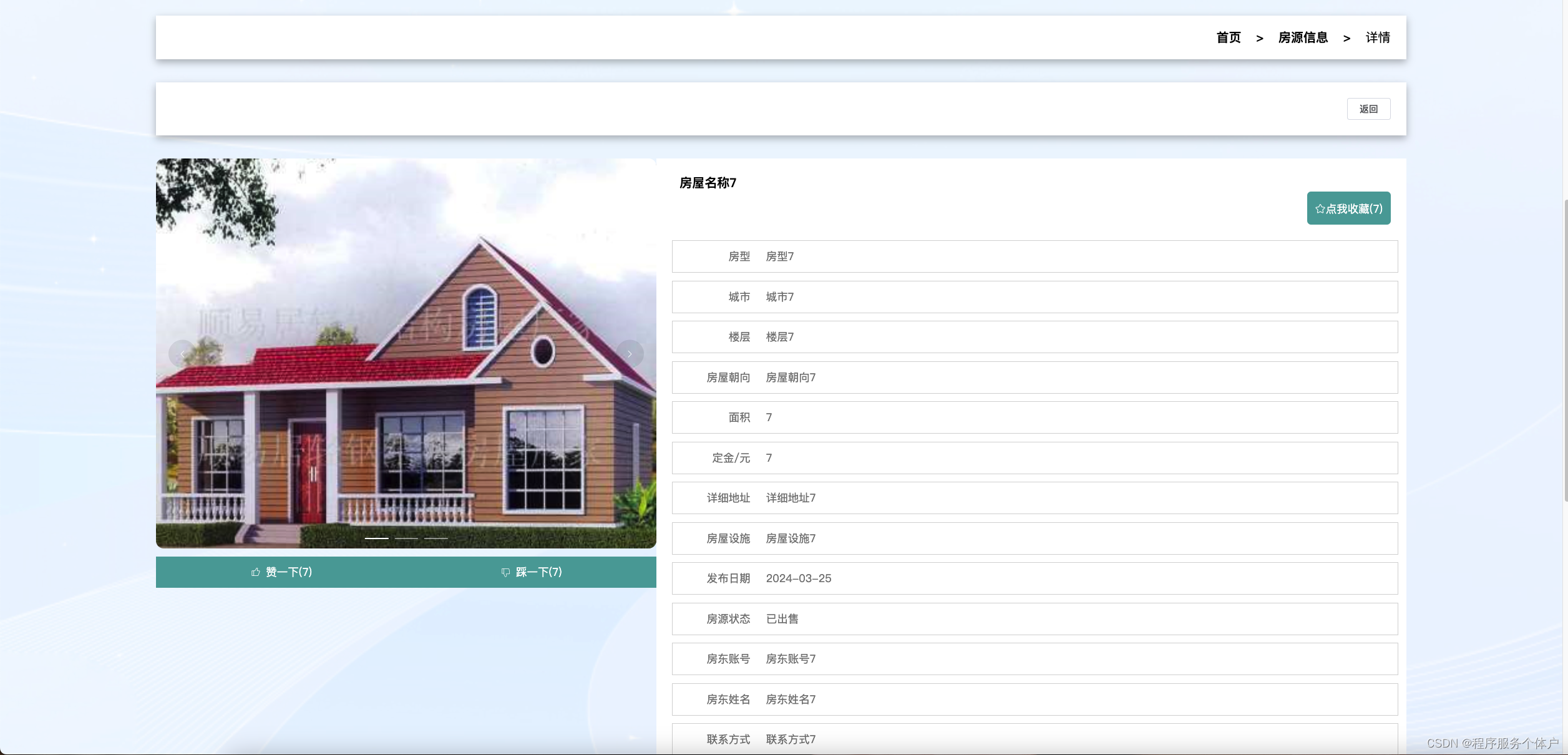
Task: Go to 首页 in breadcrumb
Action: coord(1228,38)
